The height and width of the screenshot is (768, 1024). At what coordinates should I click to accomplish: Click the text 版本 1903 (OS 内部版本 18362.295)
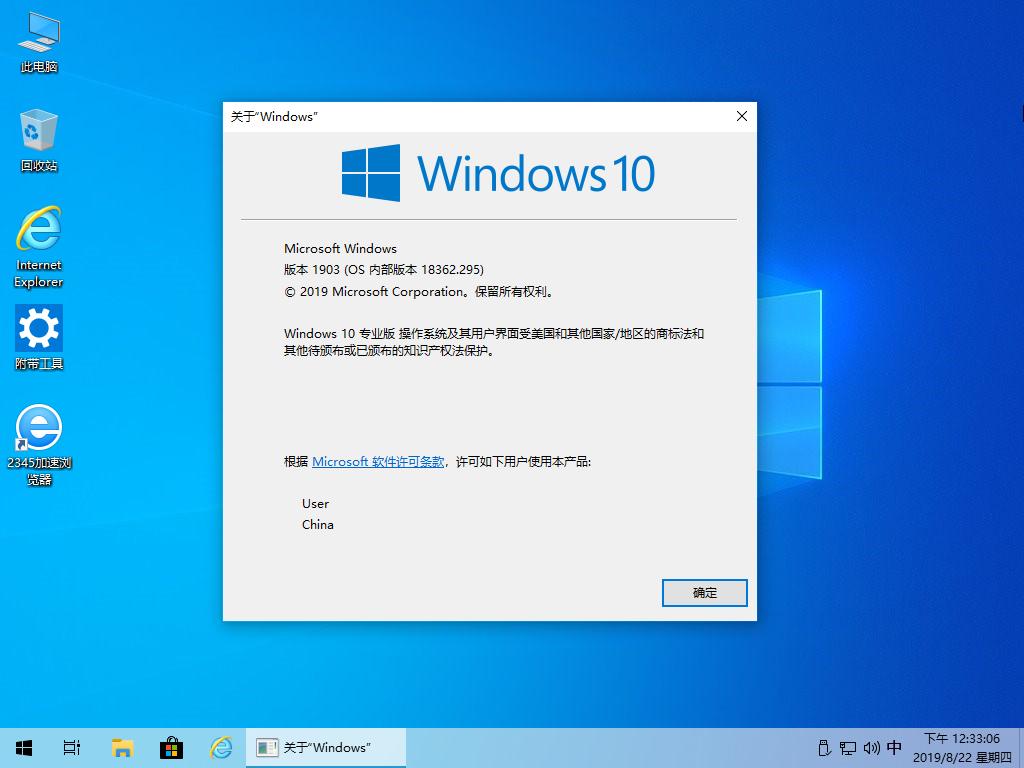[x=383, y=270]
